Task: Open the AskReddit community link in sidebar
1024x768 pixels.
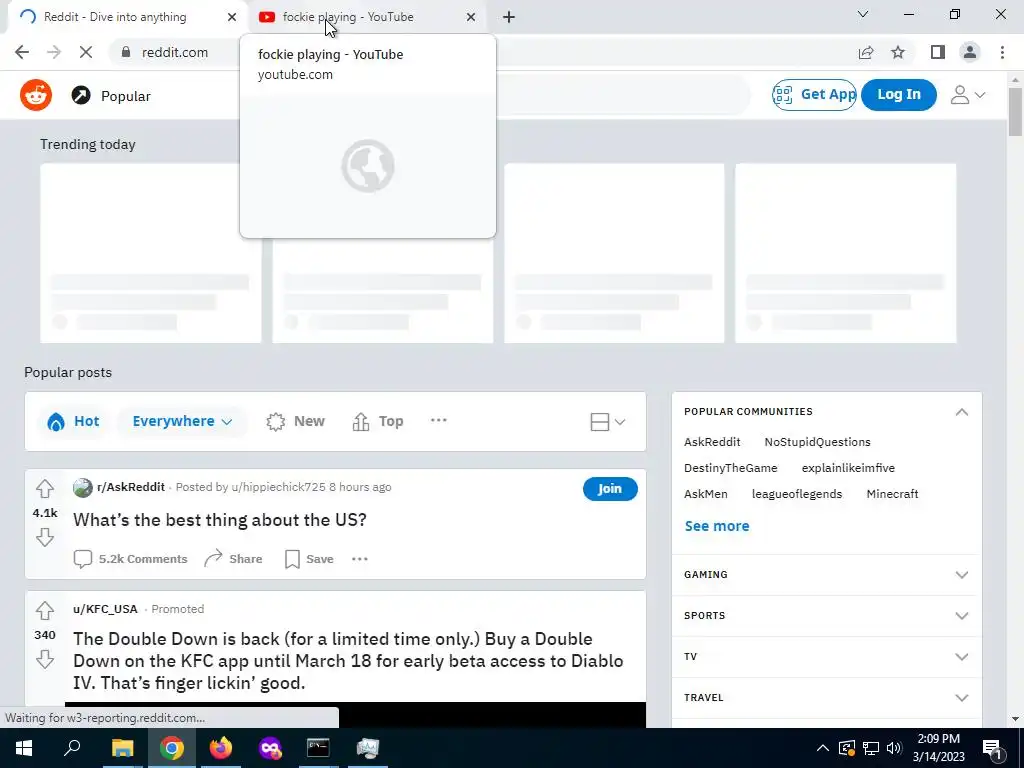Action: click(712, 442)
